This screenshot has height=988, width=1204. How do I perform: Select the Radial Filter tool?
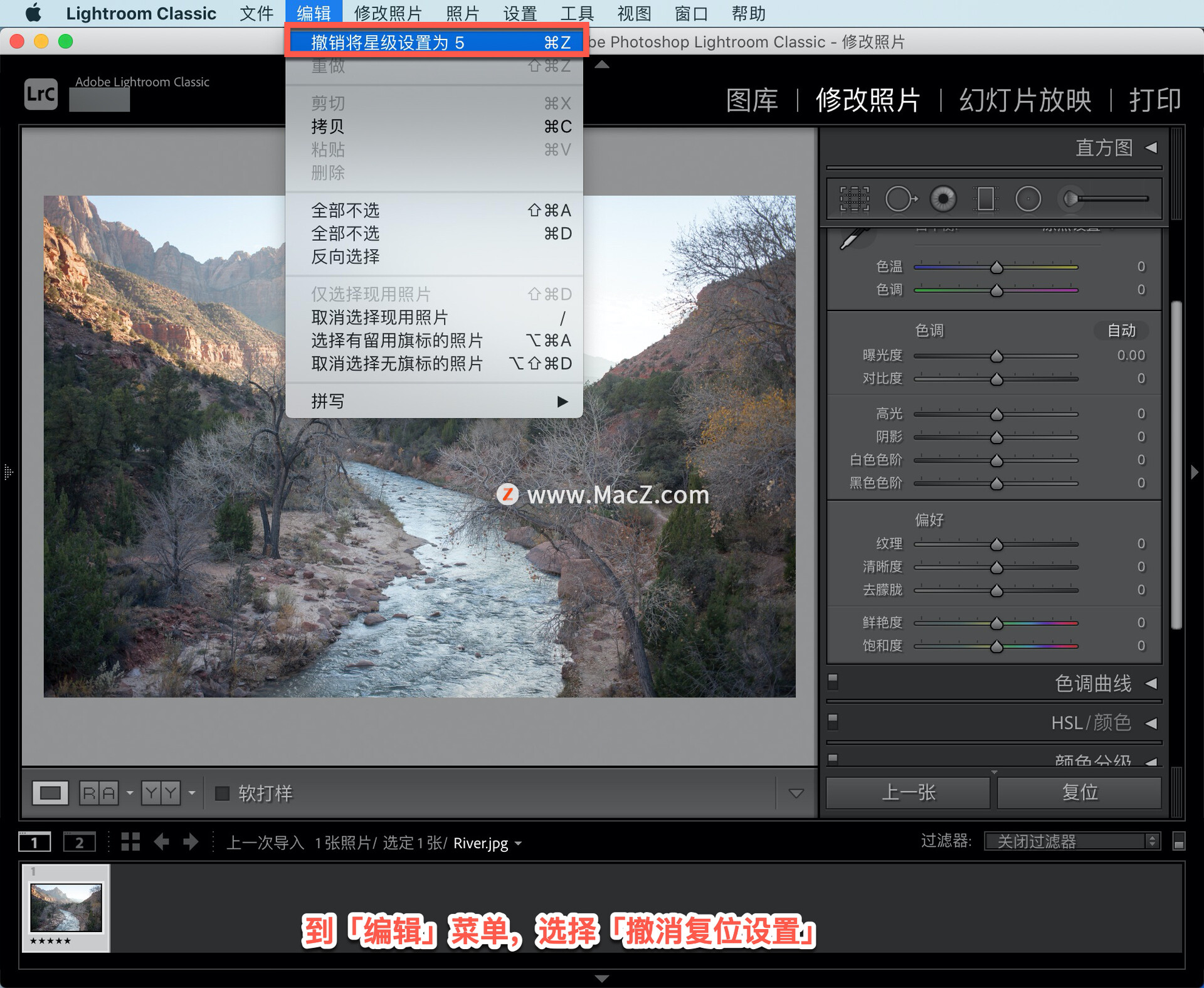pyautogui.click(x=1028, y=199)
